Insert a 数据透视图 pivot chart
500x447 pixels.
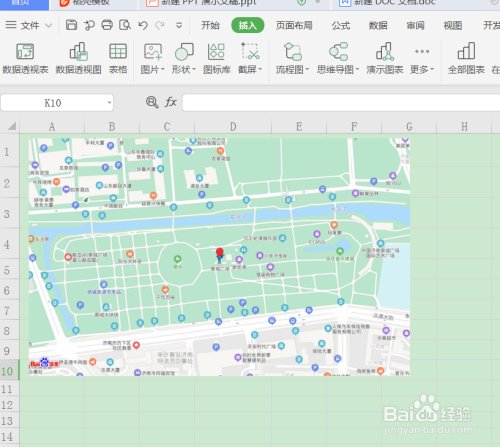78,59
